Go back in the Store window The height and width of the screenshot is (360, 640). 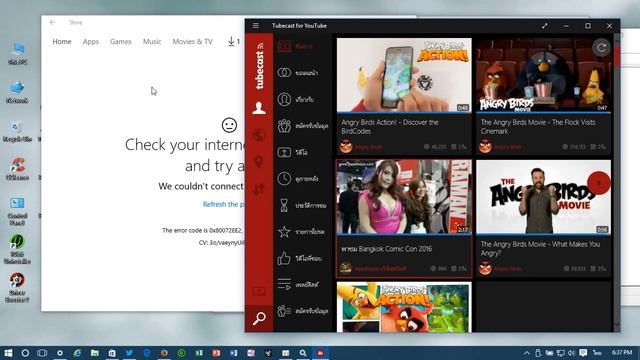tap(52, 22)
